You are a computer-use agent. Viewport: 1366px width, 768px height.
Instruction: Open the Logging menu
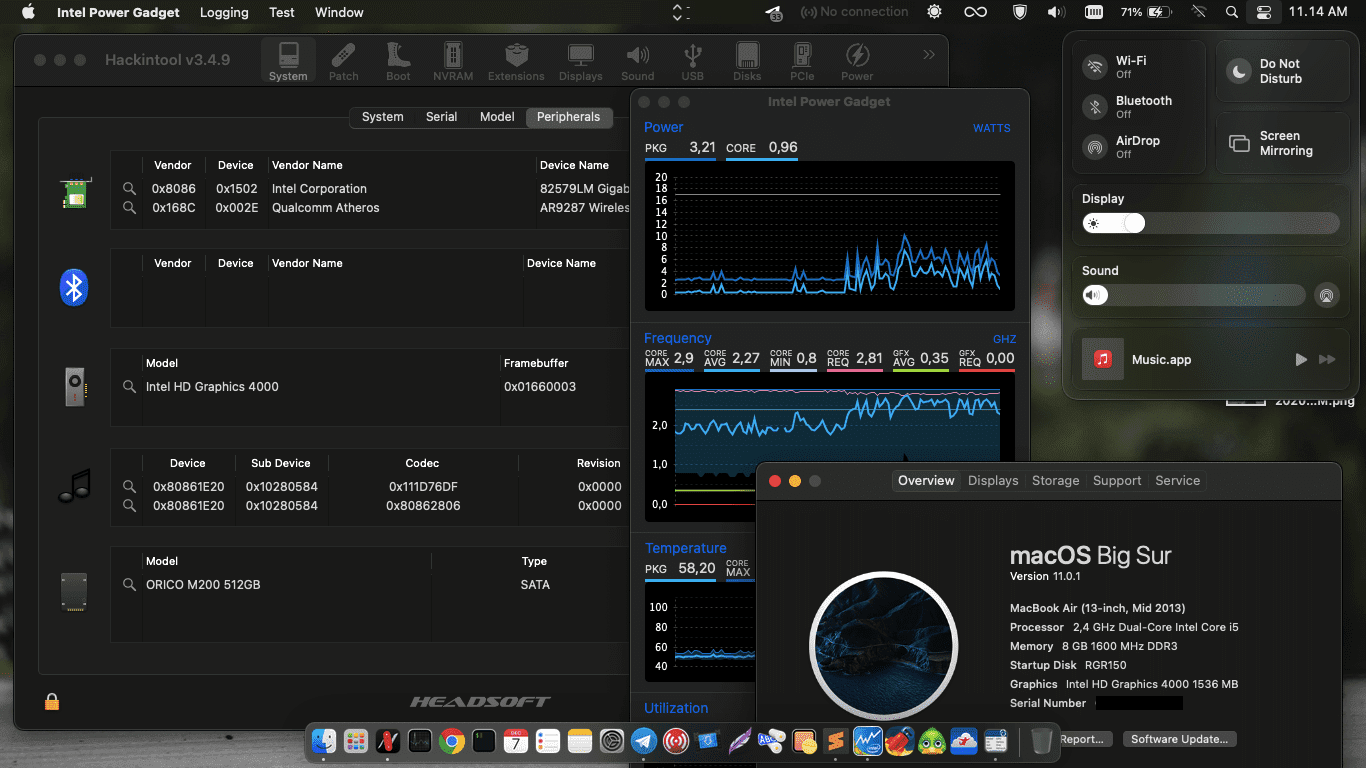[224, 12]
